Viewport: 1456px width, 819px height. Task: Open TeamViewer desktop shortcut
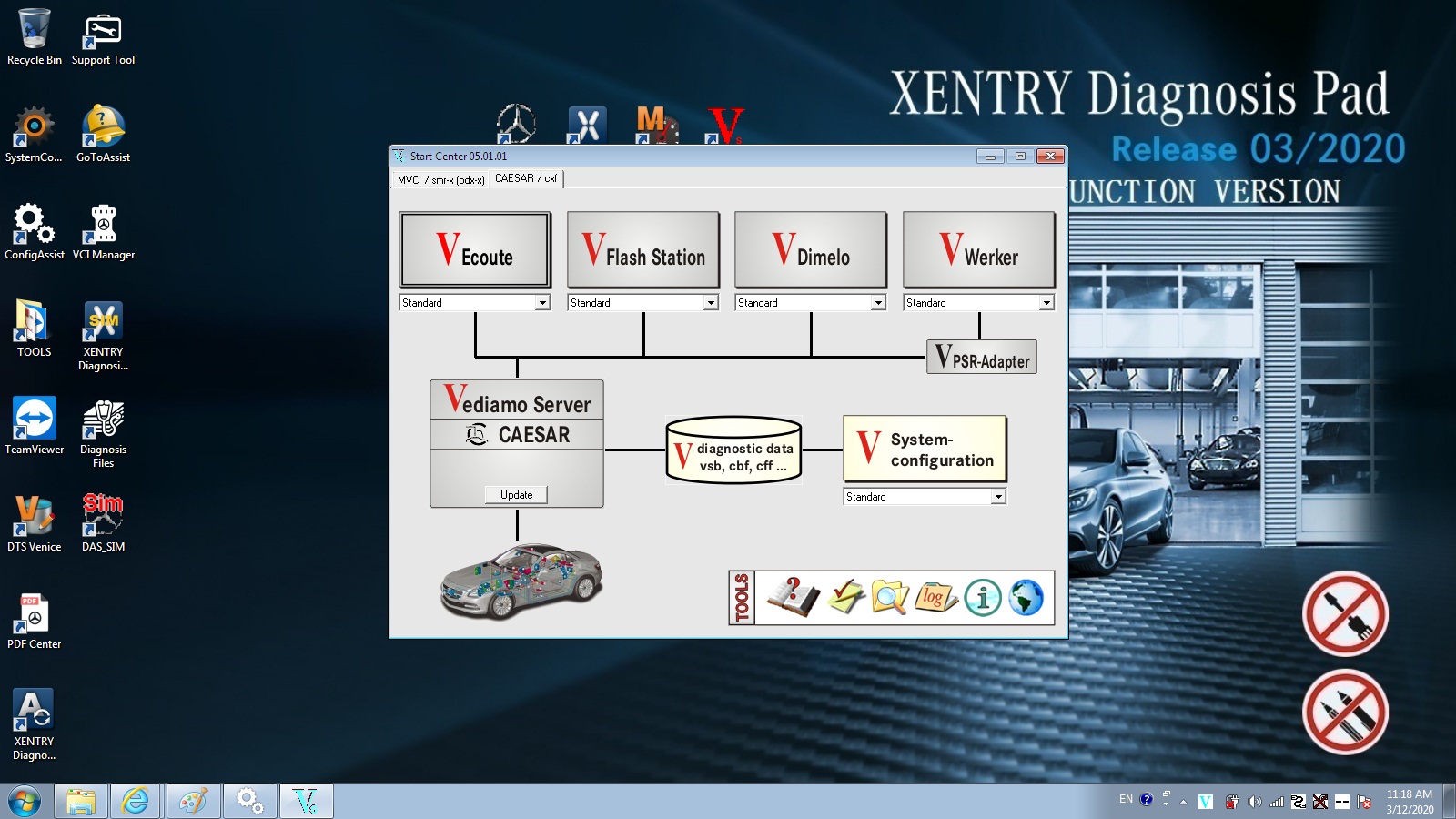pos(35,426)
